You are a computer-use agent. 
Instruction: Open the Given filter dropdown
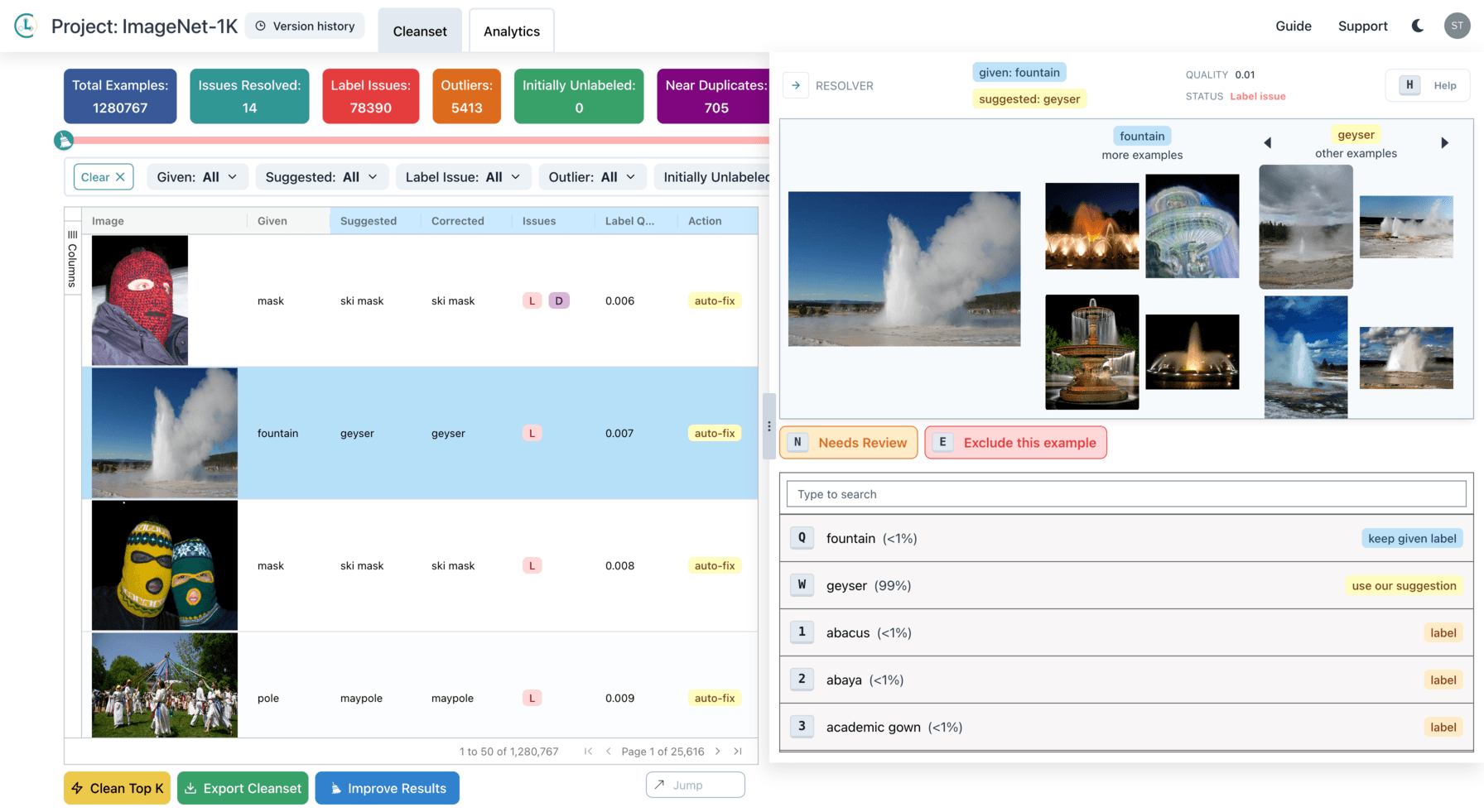tap(197, 176)
